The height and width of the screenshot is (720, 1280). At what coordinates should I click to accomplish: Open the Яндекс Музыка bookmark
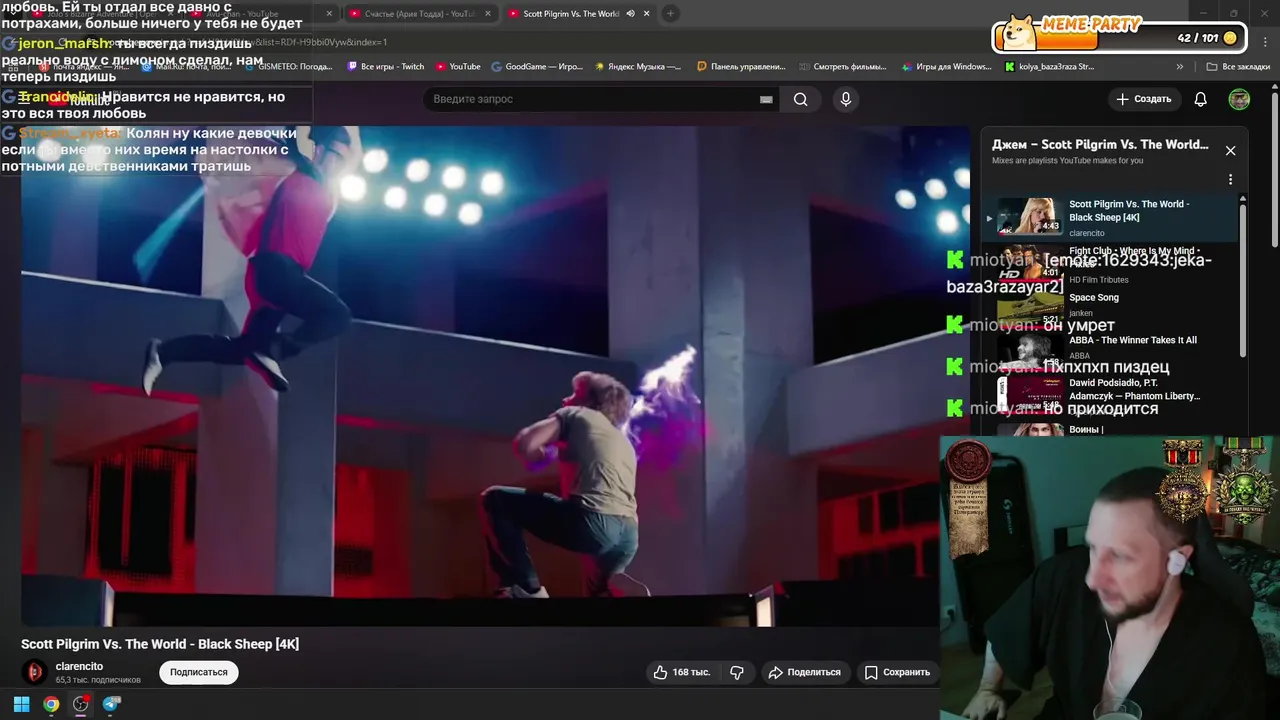click(638, 67)
